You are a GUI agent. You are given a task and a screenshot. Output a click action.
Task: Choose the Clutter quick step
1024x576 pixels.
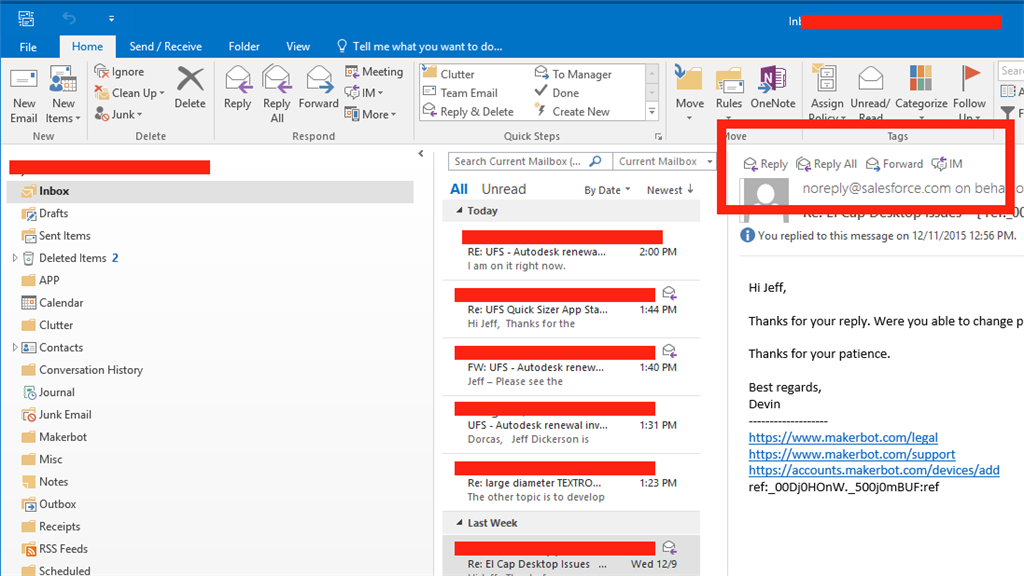click(x=449, y=74)
